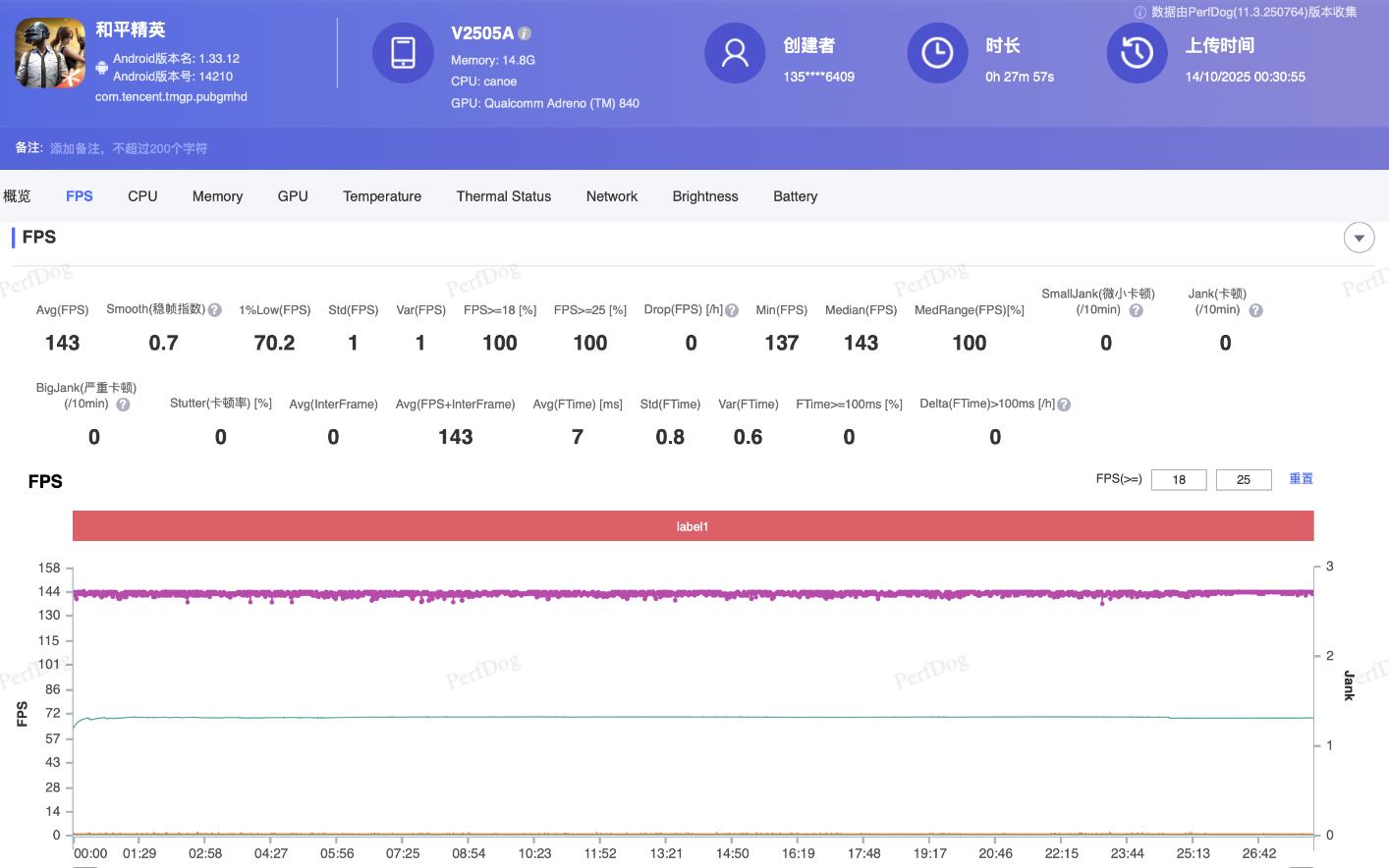Collapse the FPS section with arrow button

point(1359,238)
